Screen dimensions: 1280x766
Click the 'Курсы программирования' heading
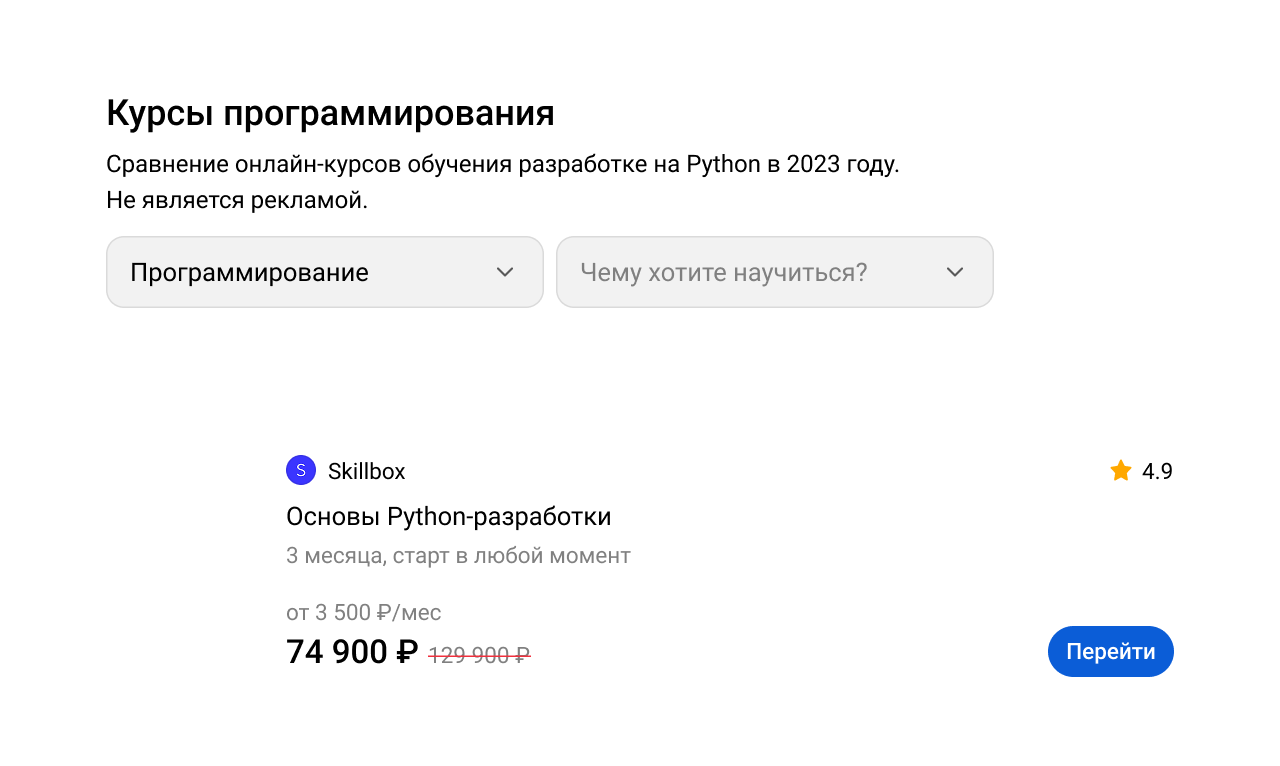click(330, 114)
